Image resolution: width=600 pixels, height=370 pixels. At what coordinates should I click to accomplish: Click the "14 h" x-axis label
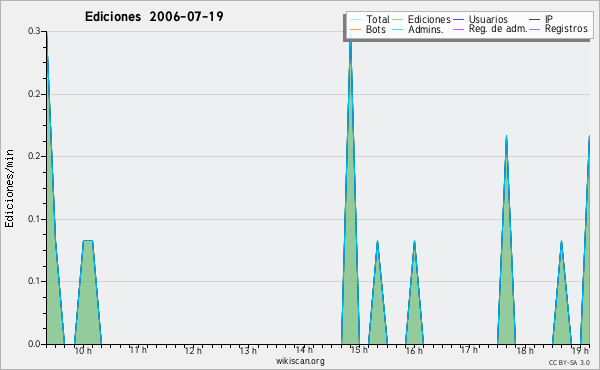pyautogui.click(x=304, y=350)
